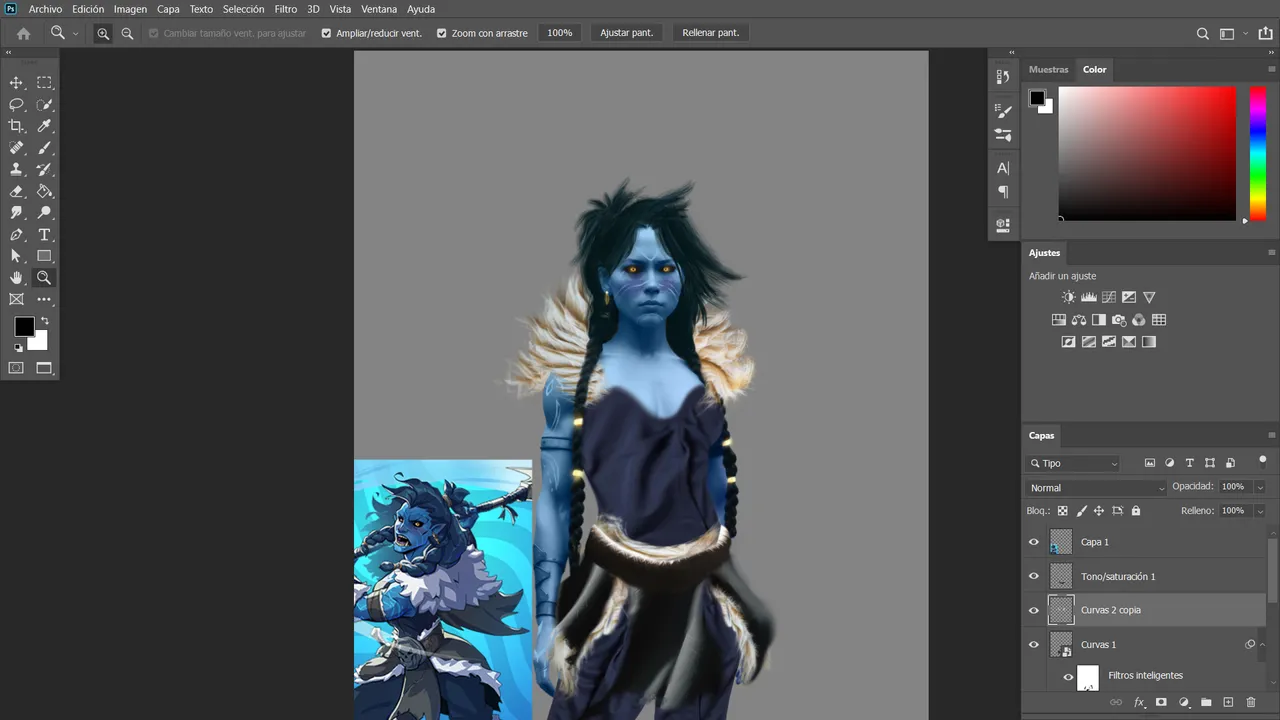Hide the Tono/saturación 1 layer
The image size is (1280, 720).
[x=1034, y=576]
